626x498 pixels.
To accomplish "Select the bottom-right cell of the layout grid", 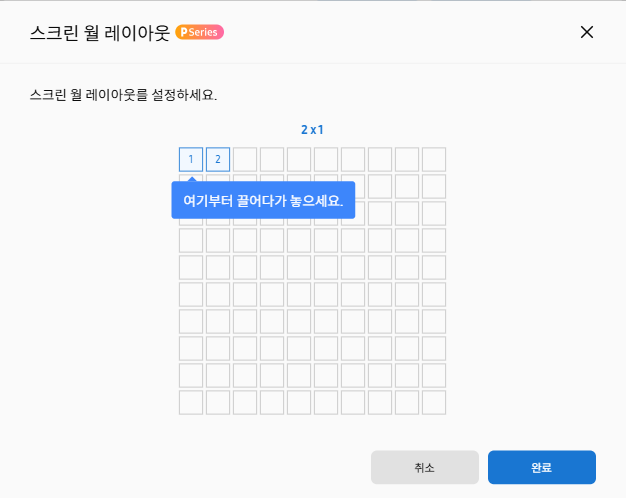I will 434,403.
